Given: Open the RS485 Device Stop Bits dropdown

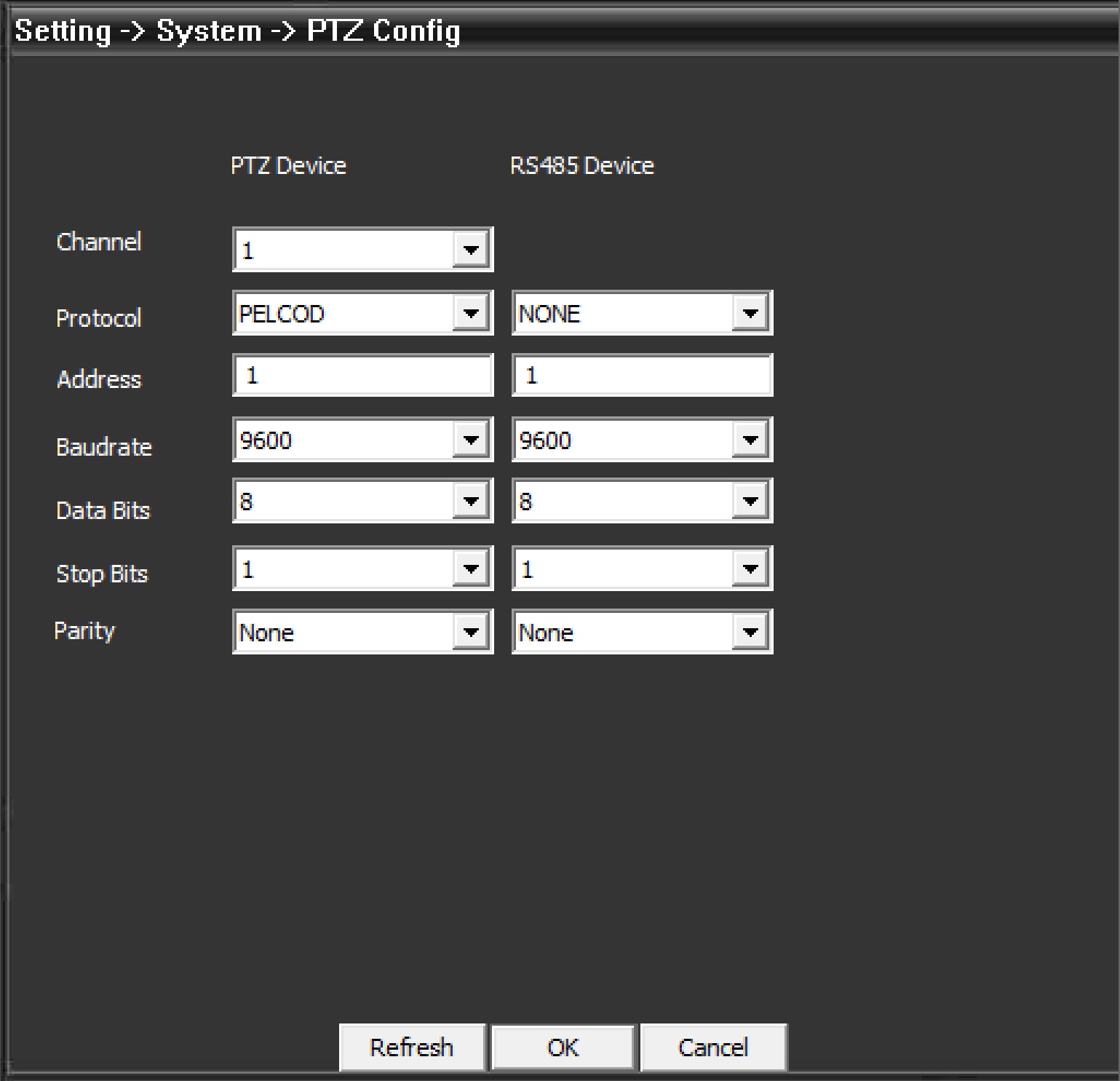Looking at the screenshot, I should [750, 569].
